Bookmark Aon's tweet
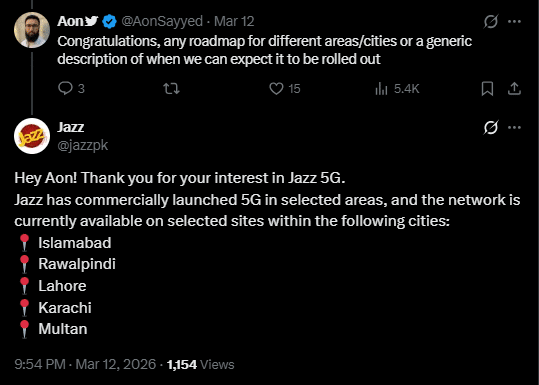This screenshot has height=385, width=539. point(487,89)
